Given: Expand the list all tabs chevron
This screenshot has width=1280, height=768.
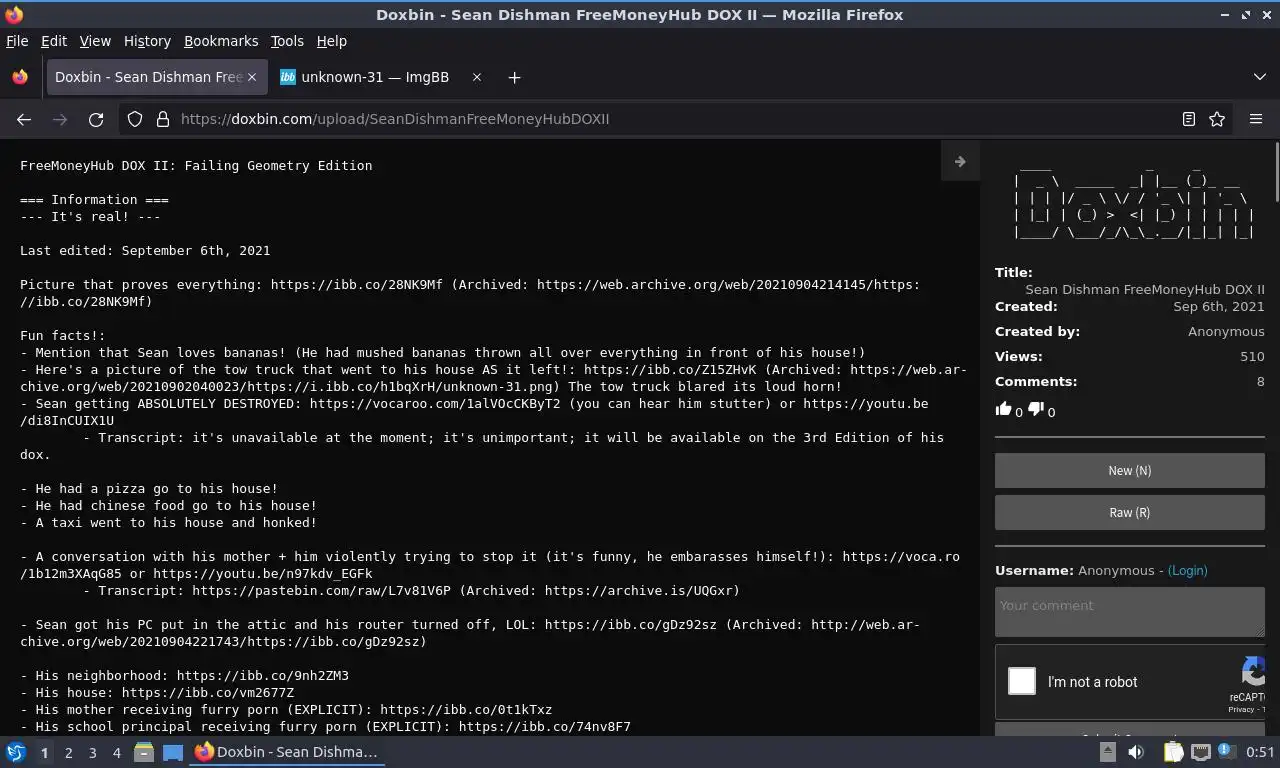Looking at the screenshot, I should pos(1260,77).
